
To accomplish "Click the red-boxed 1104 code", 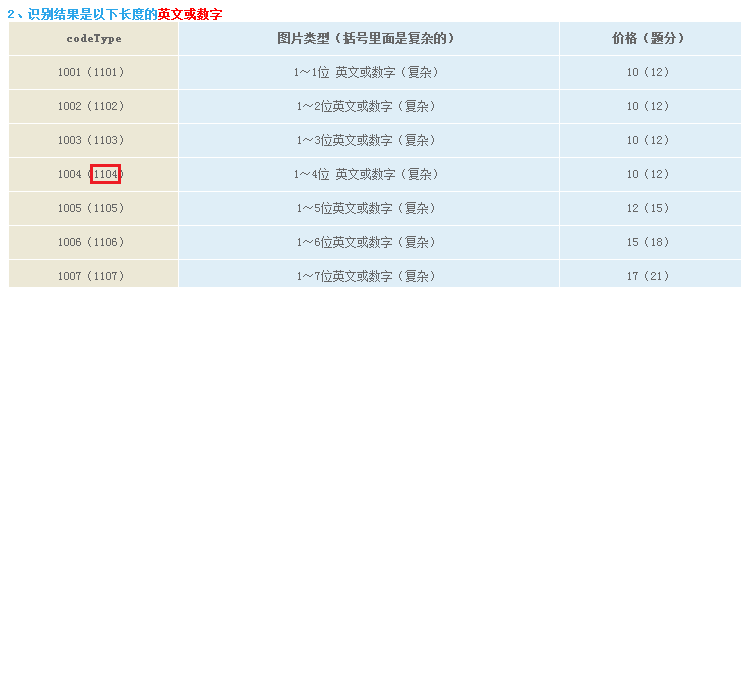I will point(105,174).
